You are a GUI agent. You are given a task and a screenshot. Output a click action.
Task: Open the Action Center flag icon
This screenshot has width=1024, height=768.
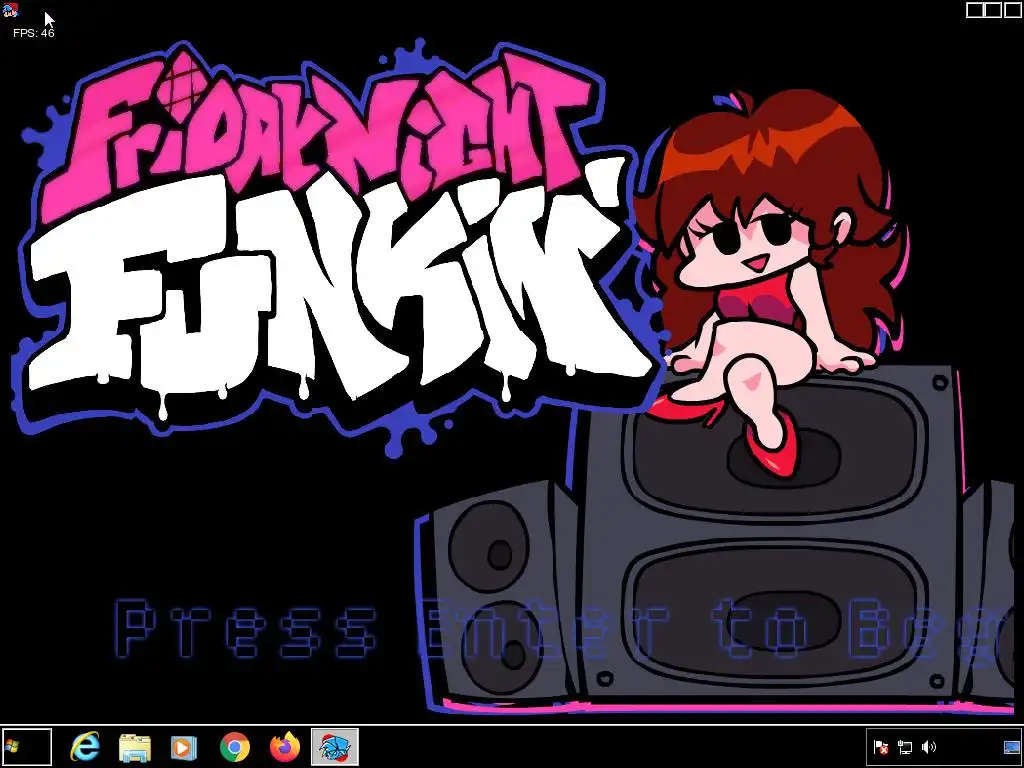click(x=880, y=747)
